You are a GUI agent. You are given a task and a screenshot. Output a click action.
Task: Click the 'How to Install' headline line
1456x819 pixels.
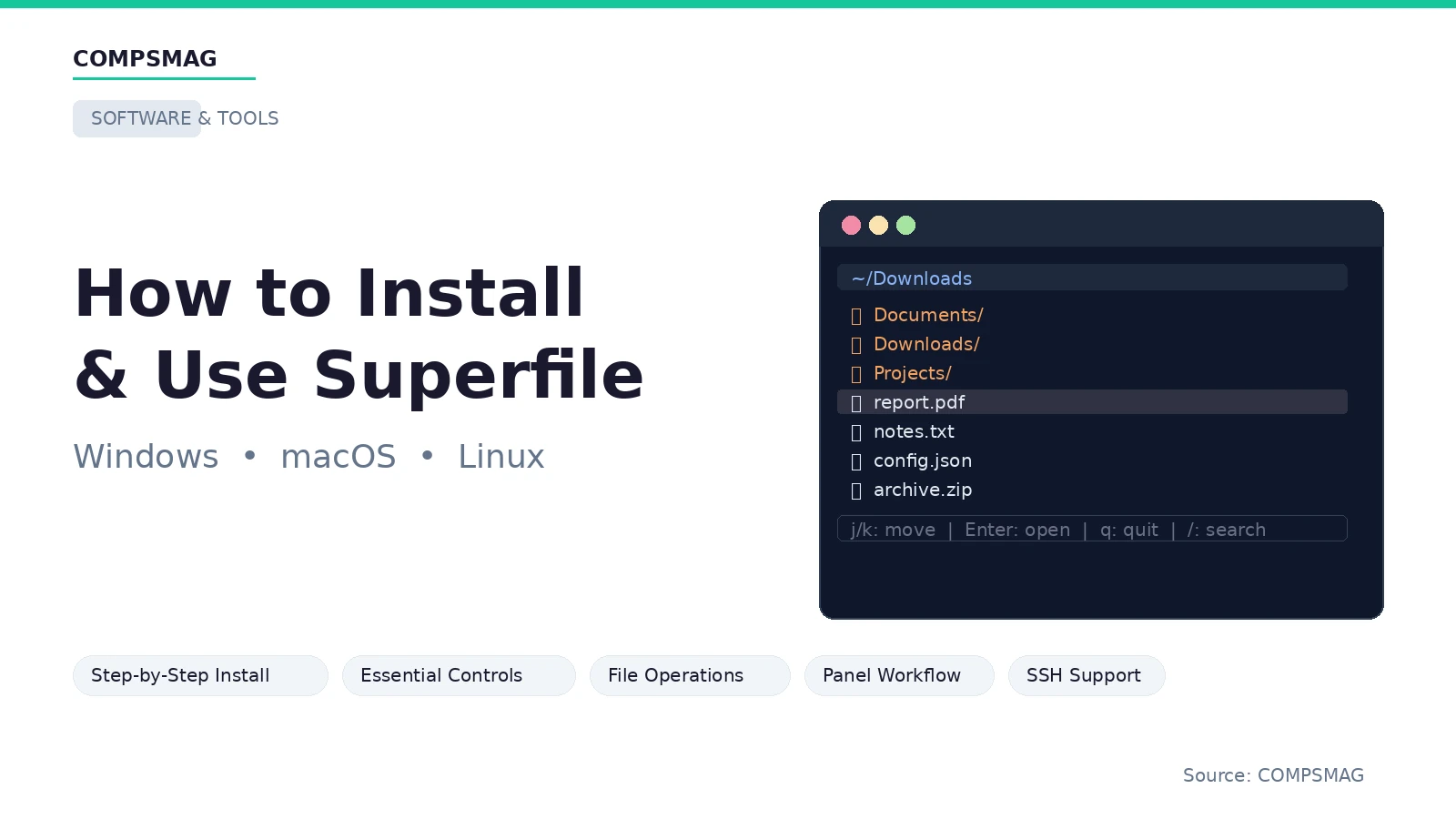[329, 293]
